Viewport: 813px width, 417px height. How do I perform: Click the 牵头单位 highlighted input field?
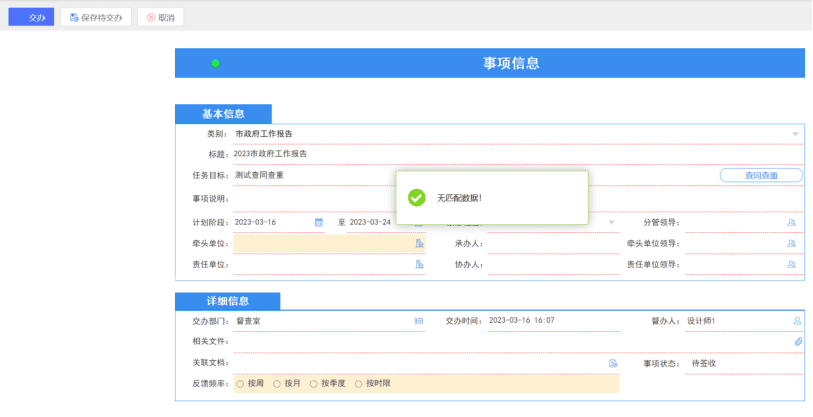329,243
